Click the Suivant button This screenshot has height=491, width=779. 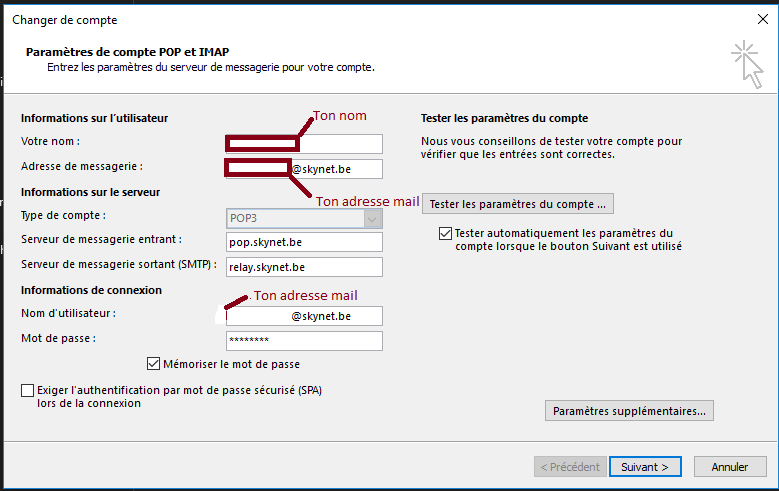coord(644,467)
